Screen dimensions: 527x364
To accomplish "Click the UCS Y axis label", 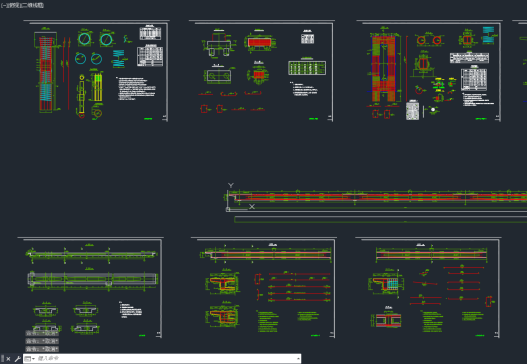I will tap(231, 185).
